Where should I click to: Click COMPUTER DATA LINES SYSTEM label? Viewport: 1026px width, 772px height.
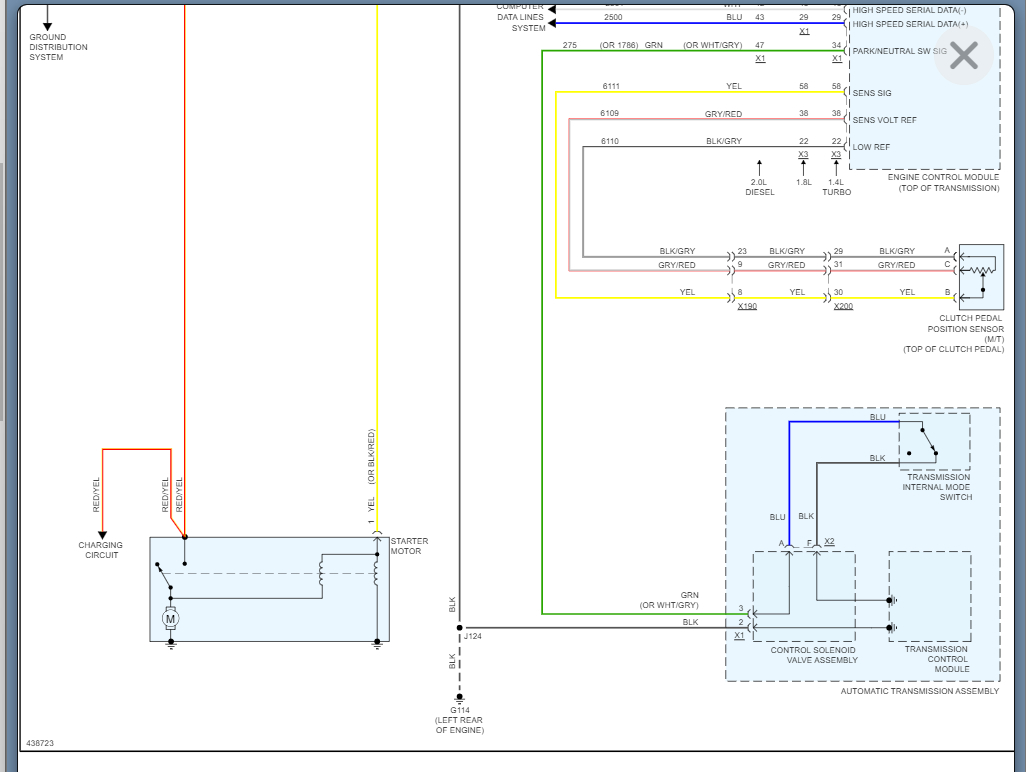click(521, 18)
